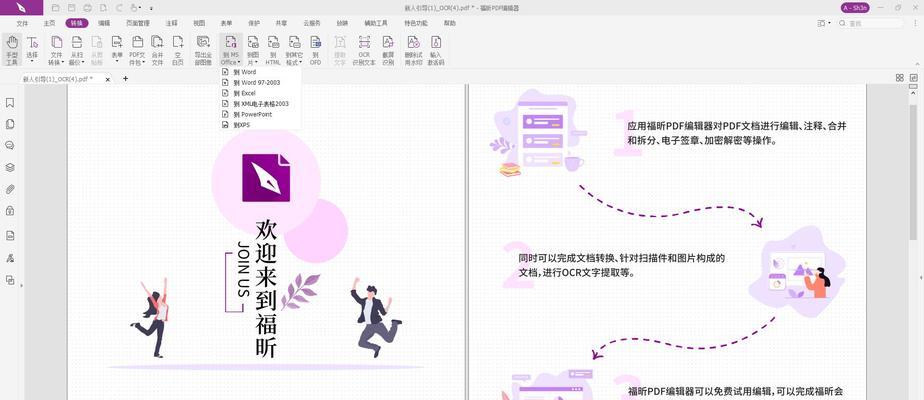Open the Layers panel in left sidebar
This screenshot has width=924, height=400.
[10, 167]
